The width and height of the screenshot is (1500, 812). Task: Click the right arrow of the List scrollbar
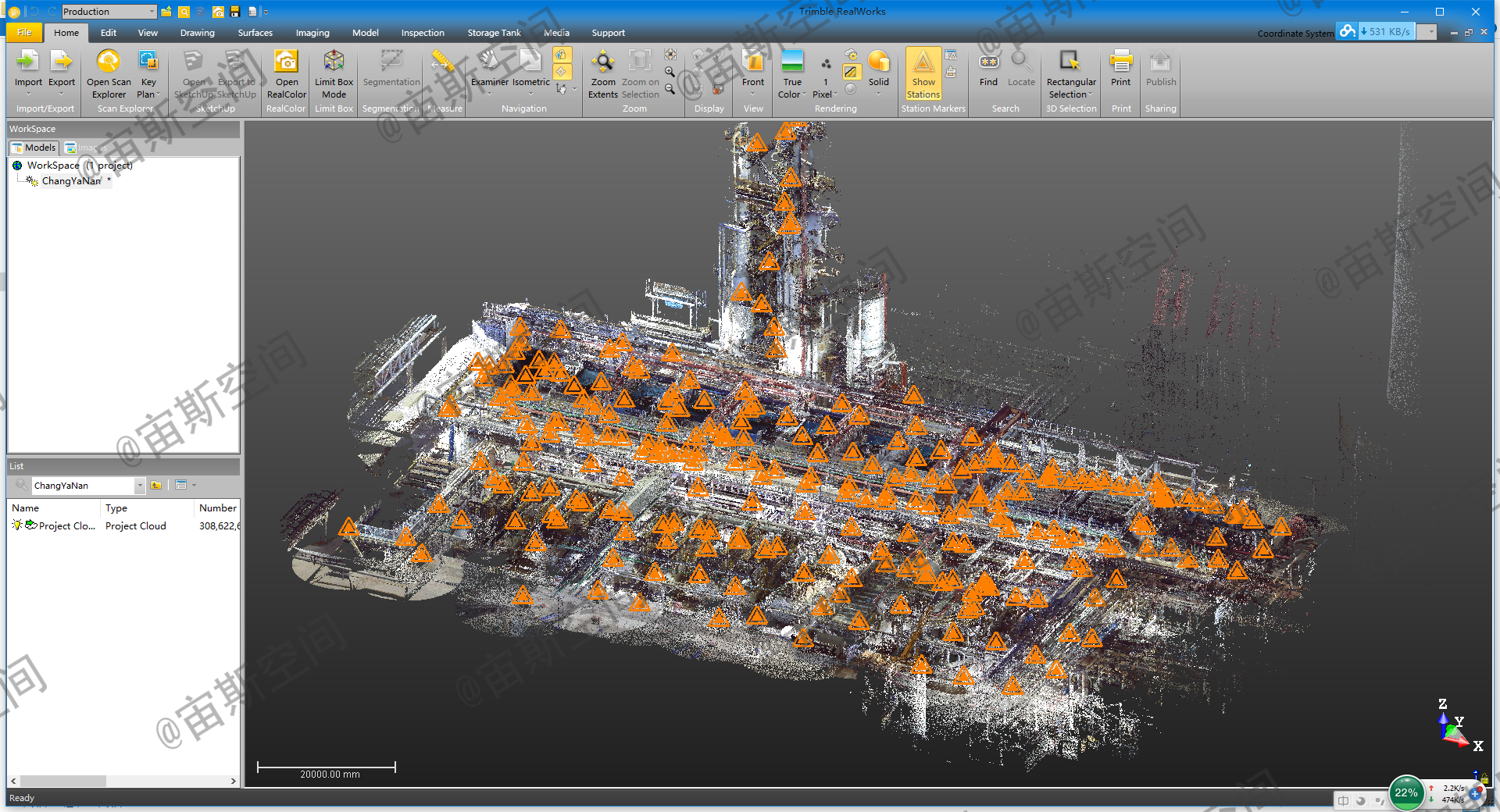(233, 781)
